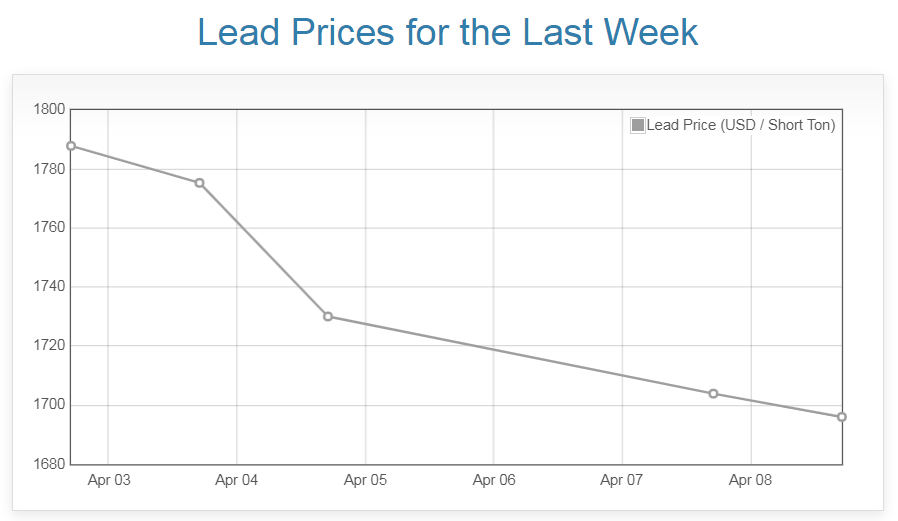Click the Apr 03 x-axis label

109,480
